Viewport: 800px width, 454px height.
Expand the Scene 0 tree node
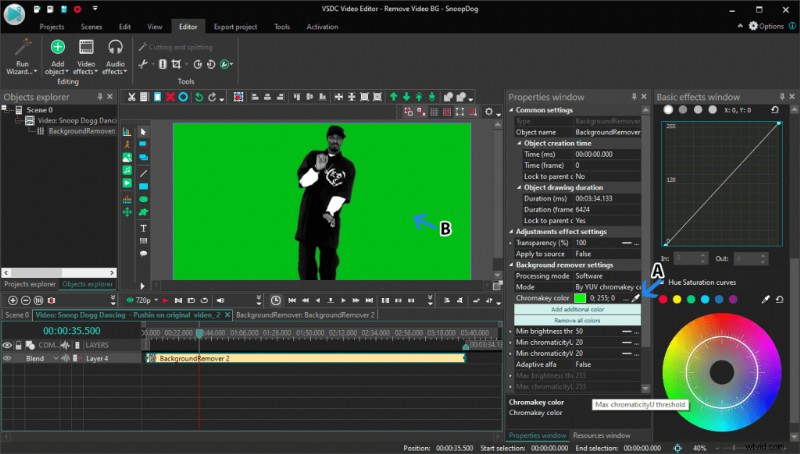point(5,109)
